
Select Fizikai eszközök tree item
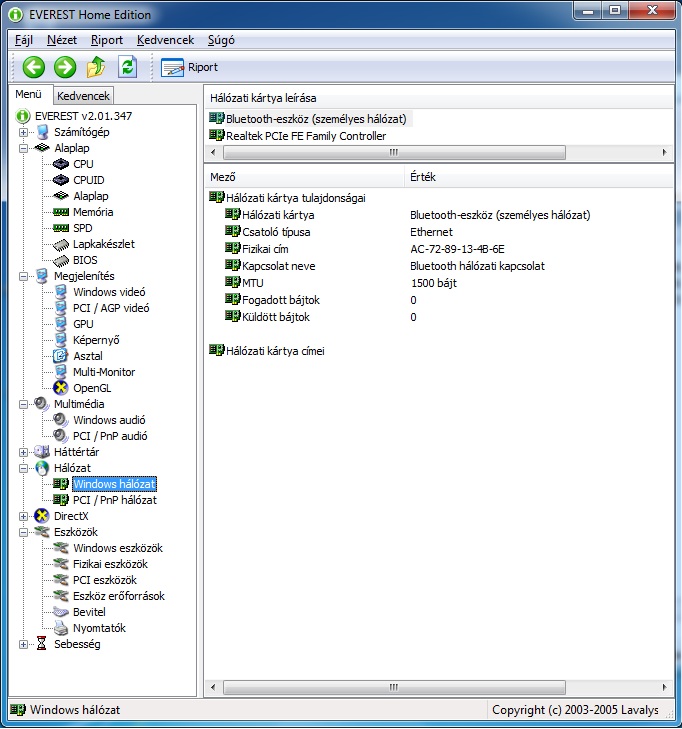(x=110, y=564)
